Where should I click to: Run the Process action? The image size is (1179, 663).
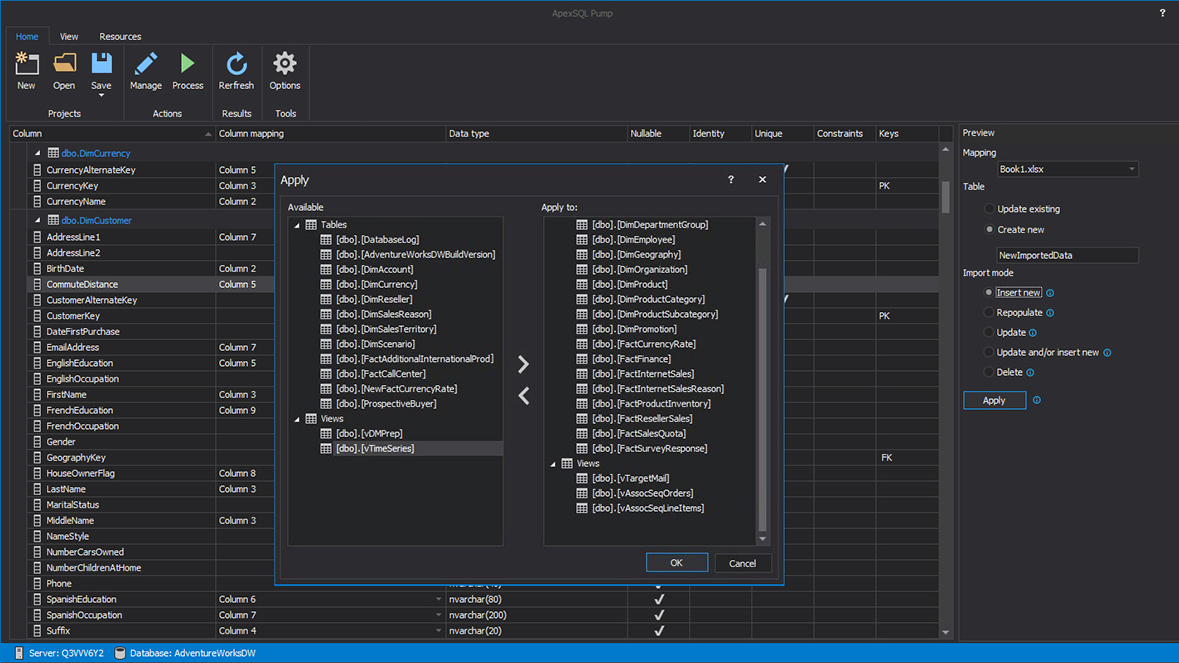tap(187, 70)
